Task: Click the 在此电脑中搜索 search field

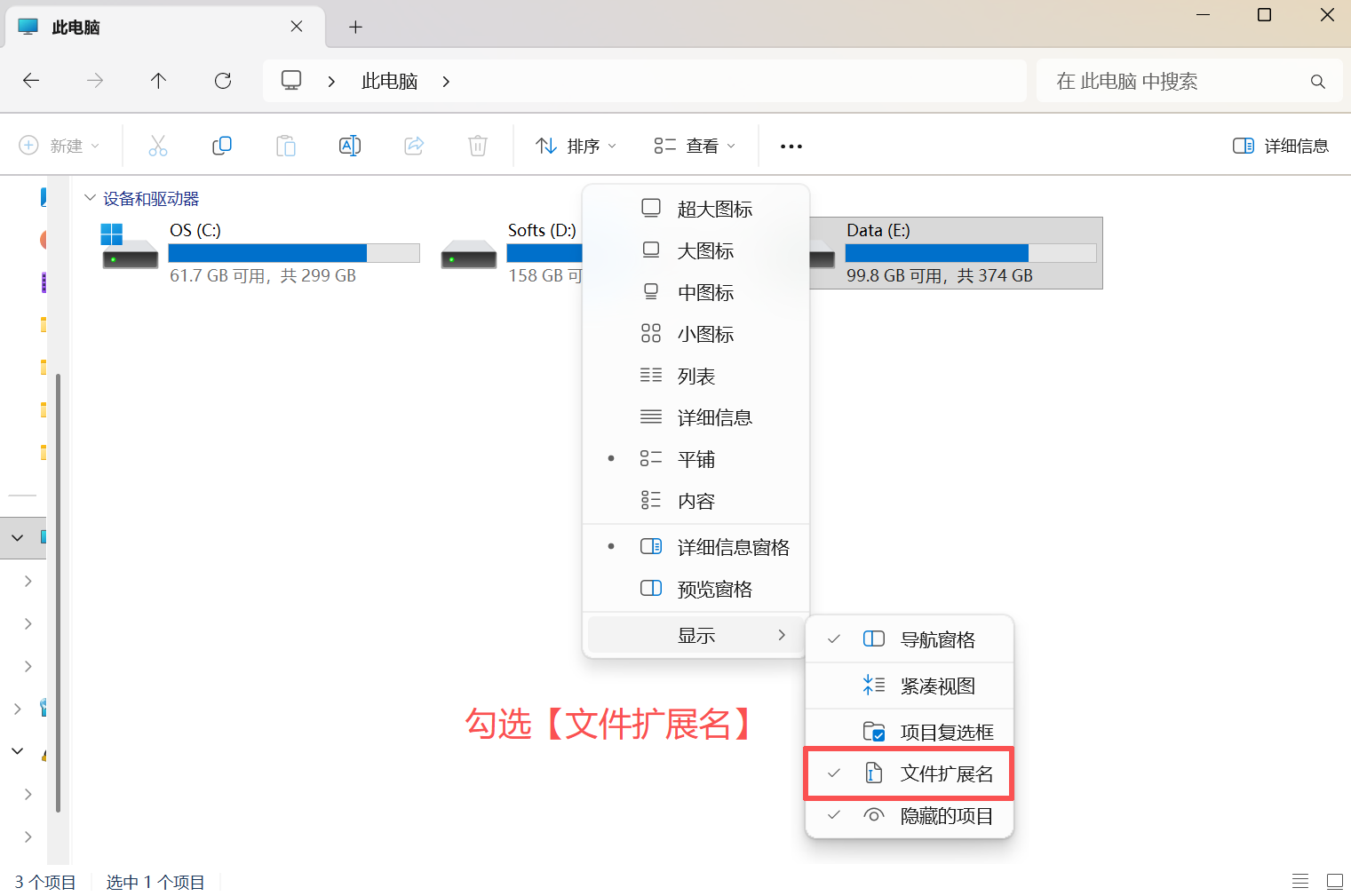Action: [1181, 80]
